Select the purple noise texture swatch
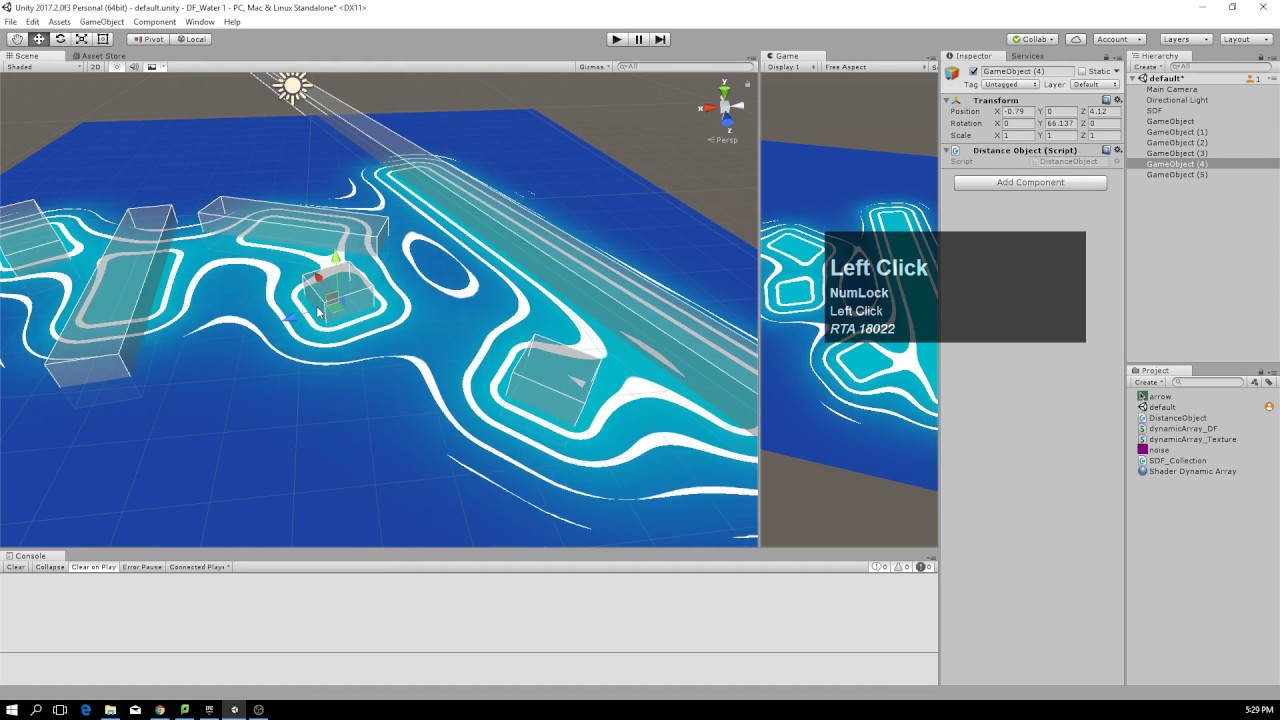 (1143, 450)
